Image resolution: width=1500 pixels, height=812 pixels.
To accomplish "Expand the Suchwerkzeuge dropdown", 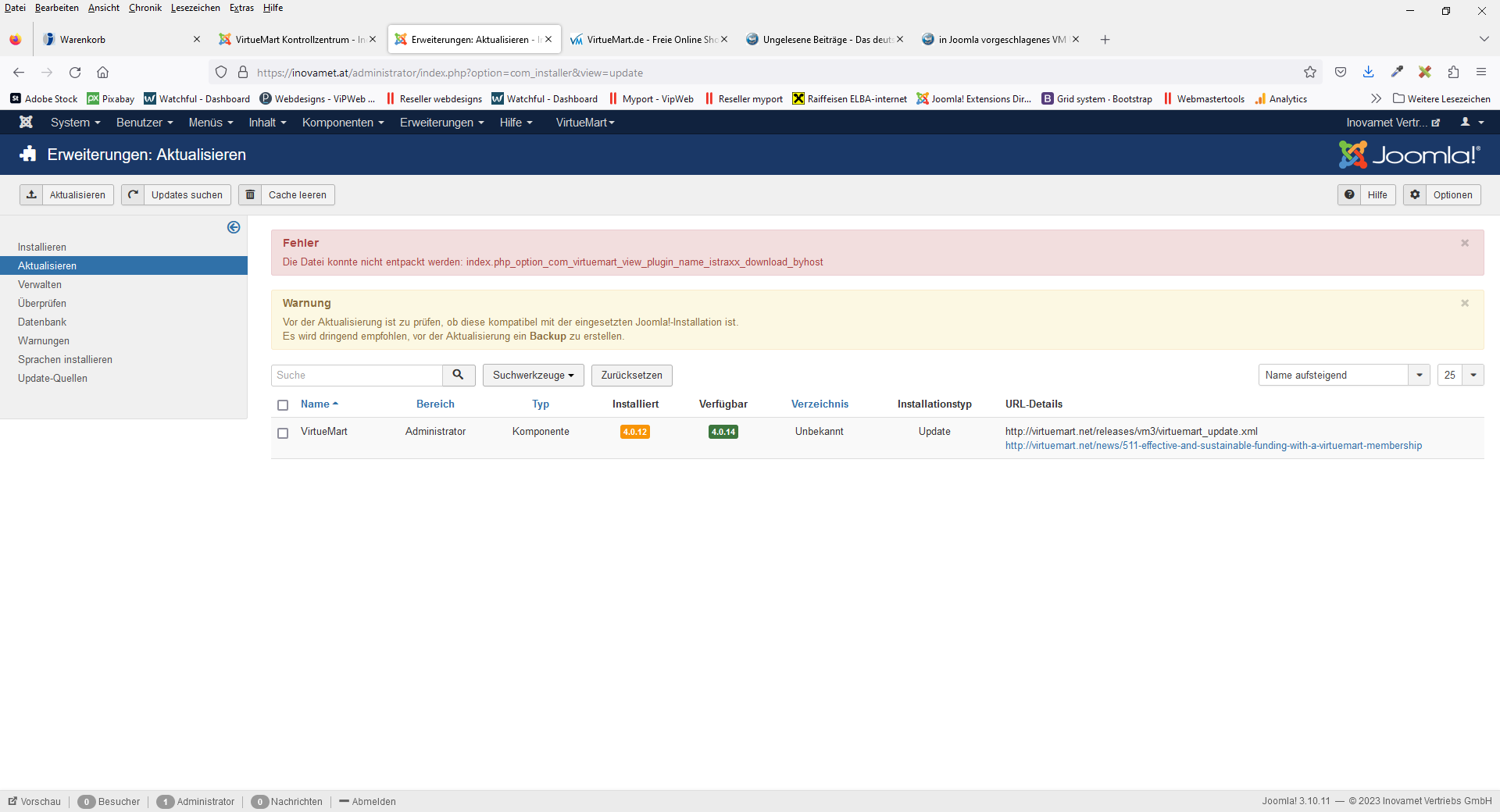I will click(x=533, y=376).
